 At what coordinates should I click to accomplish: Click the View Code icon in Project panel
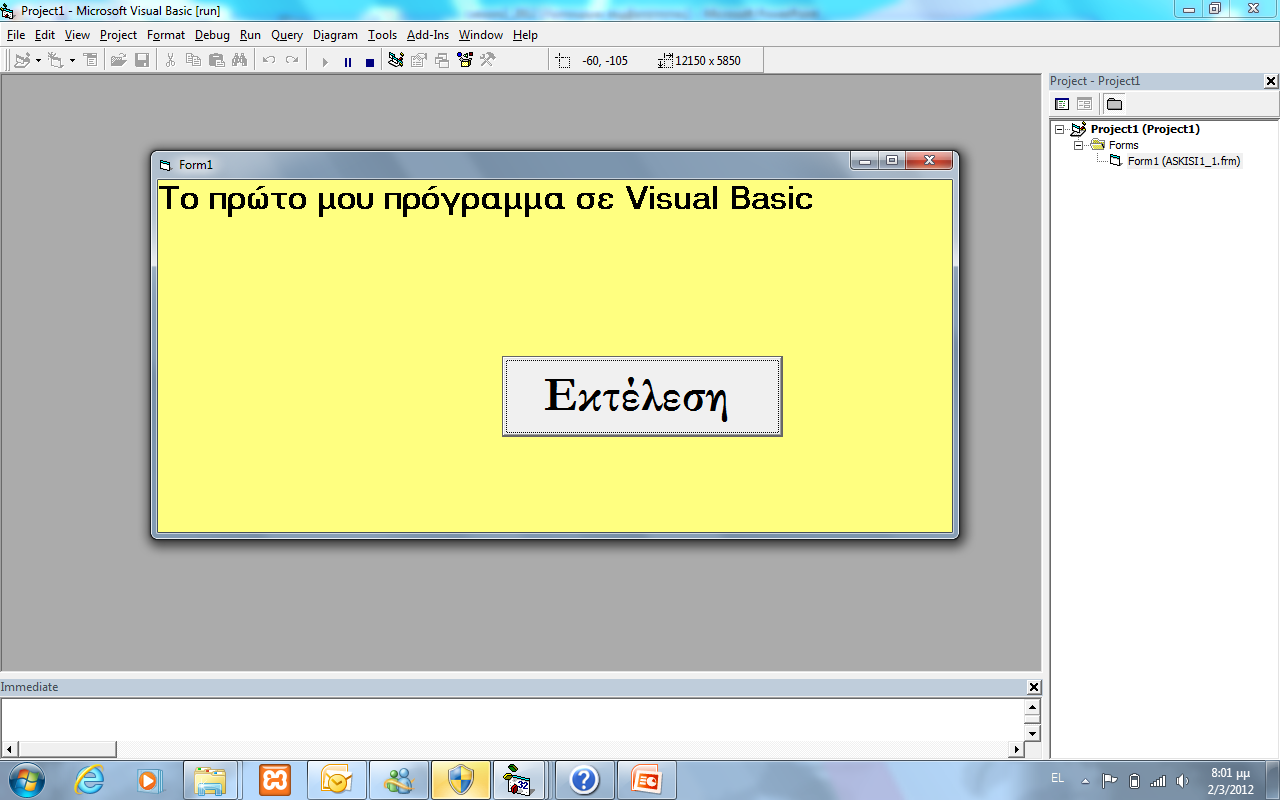1062,104
